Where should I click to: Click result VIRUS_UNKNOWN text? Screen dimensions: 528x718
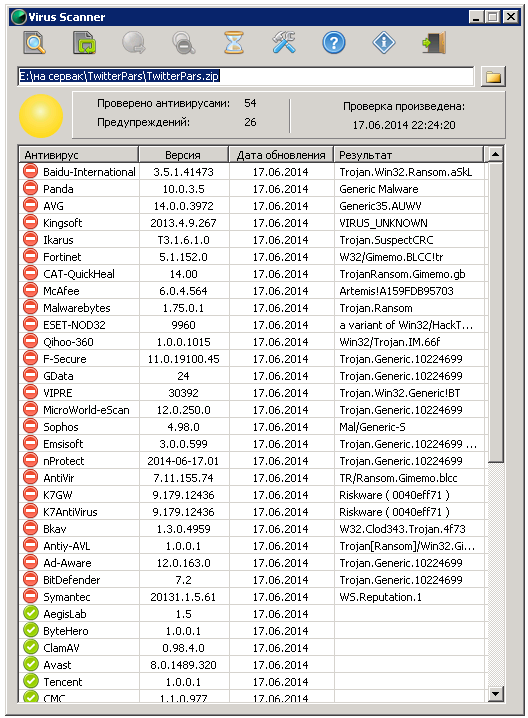pyautogui.click(x=383, y=223)
